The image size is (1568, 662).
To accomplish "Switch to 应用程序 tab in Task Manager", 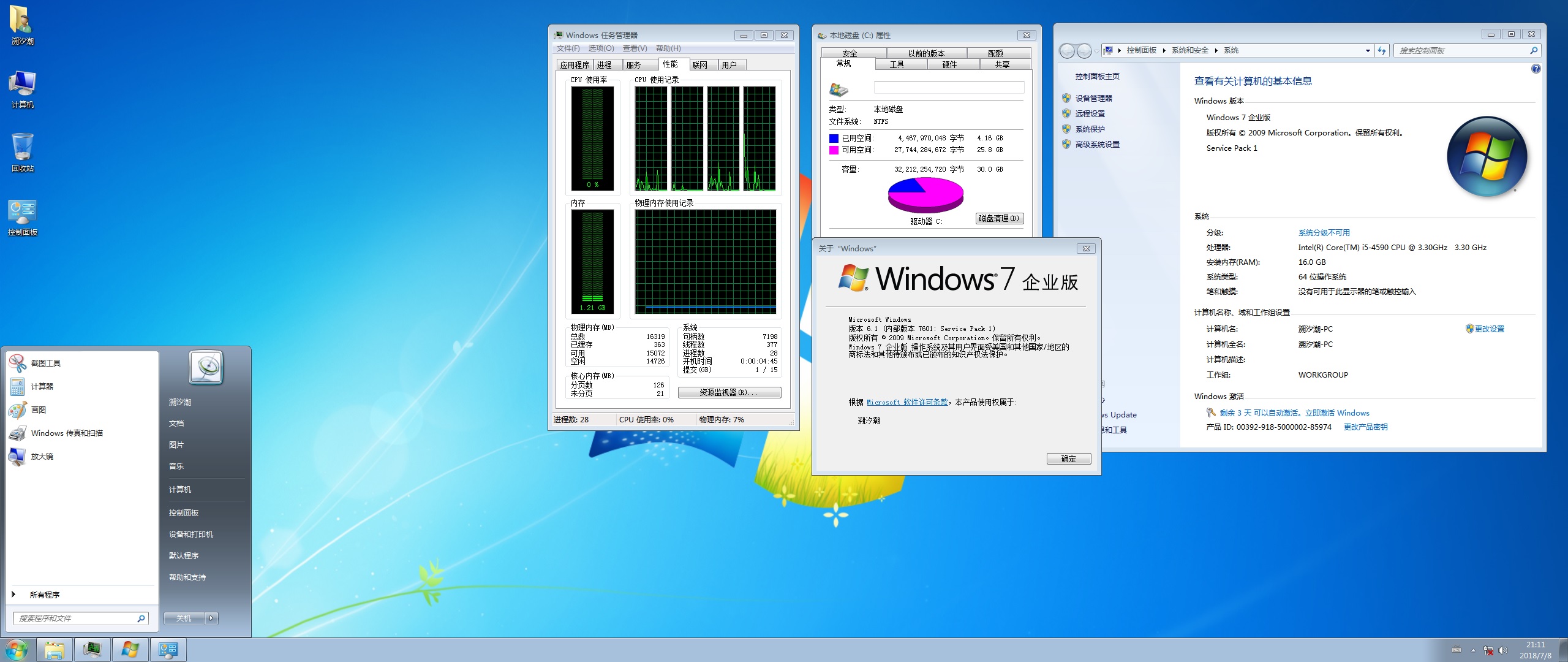I will click(575, 65).
